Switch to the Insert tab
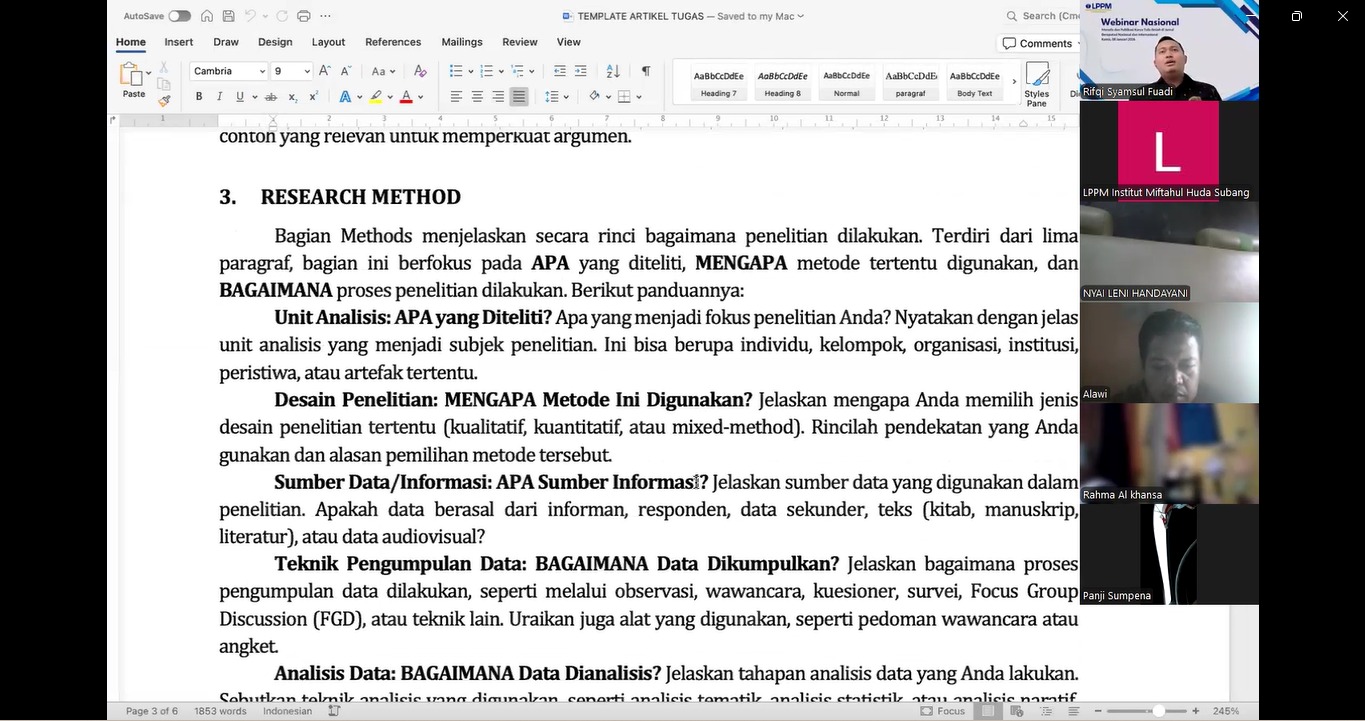 (179, 42)
